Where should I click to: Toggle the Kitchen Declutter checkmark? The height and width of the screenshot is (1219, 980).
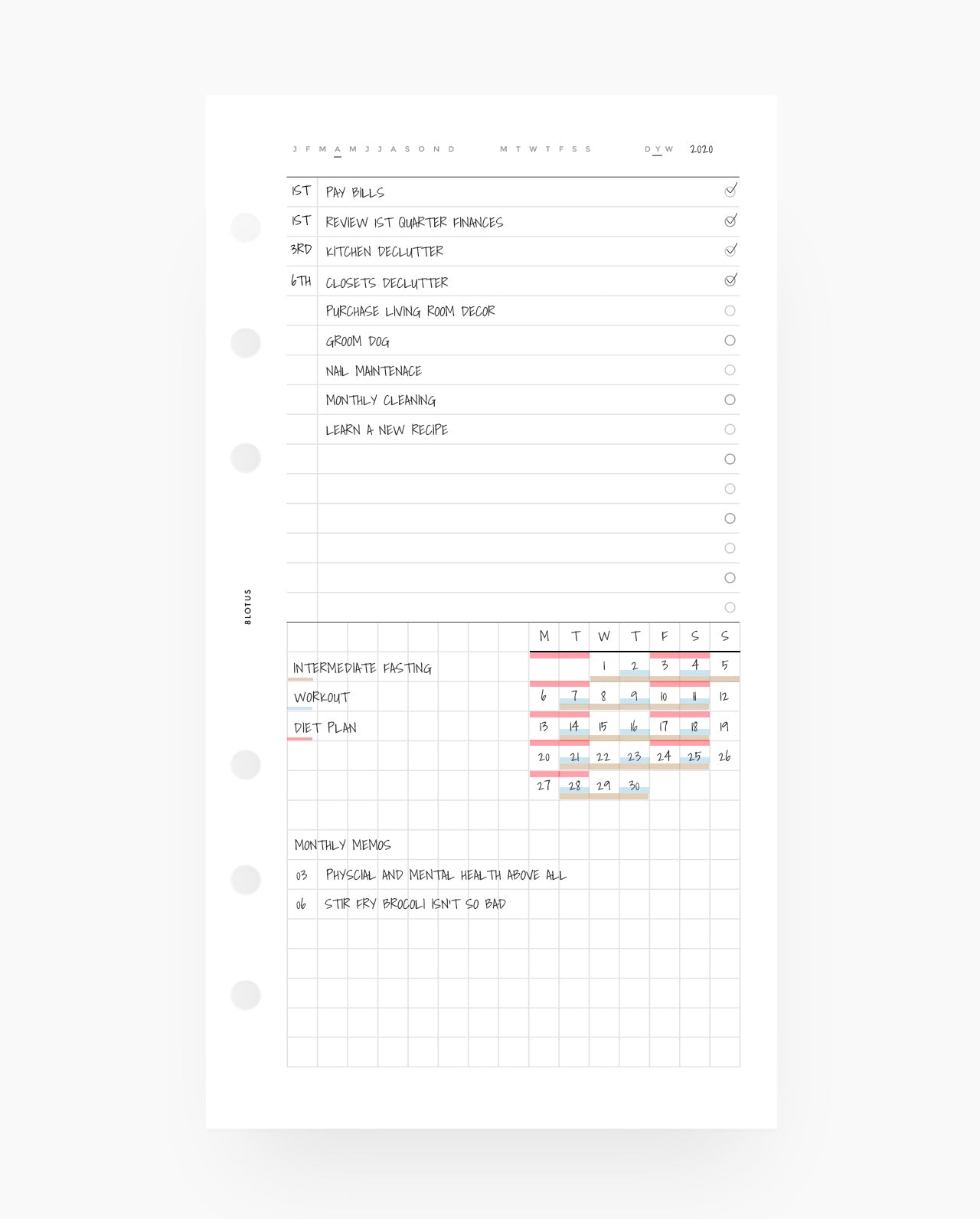[730, 250]
